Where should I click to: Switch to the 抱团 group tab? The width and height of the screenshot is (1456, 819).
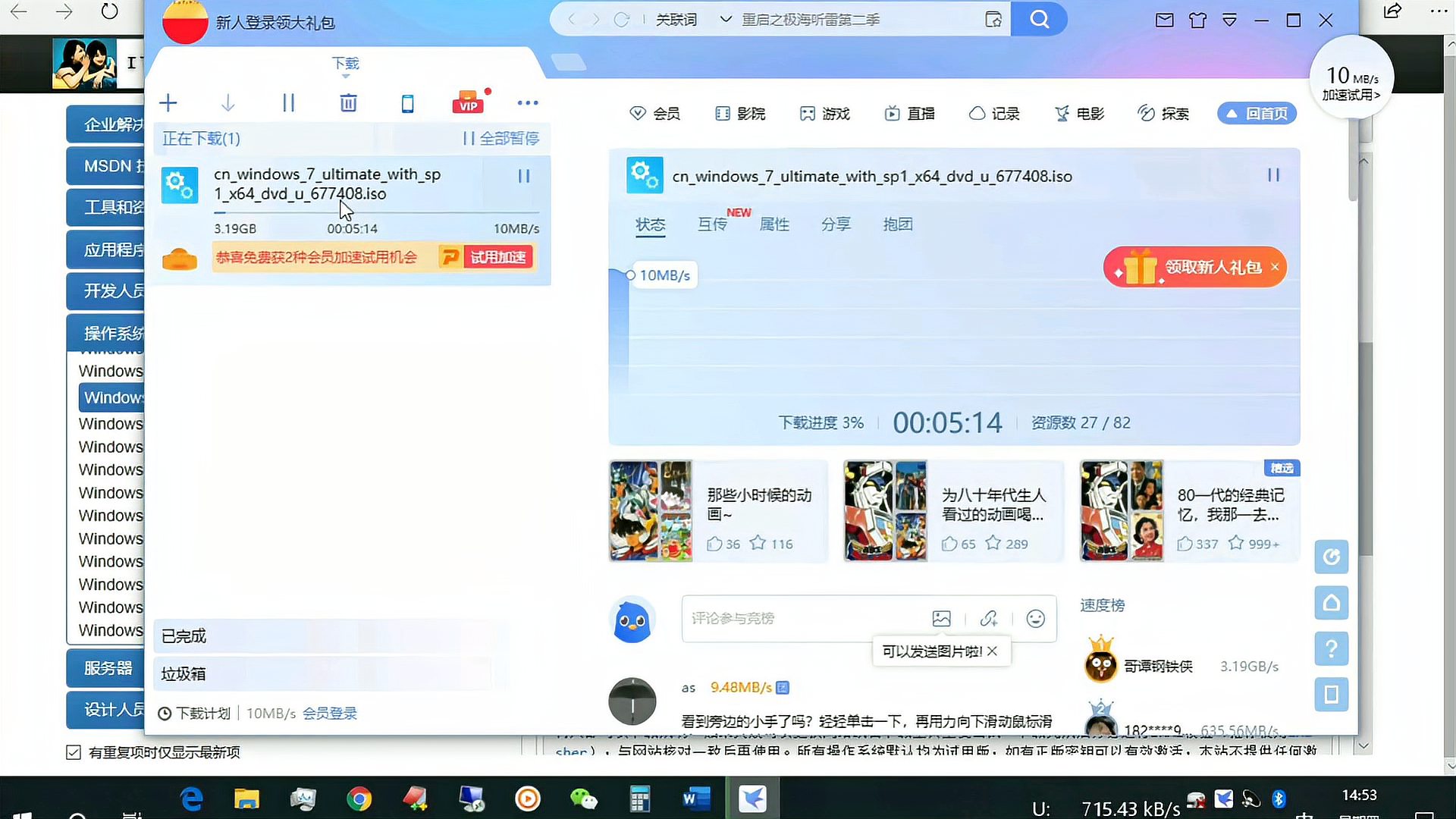(x=898, y=224)
